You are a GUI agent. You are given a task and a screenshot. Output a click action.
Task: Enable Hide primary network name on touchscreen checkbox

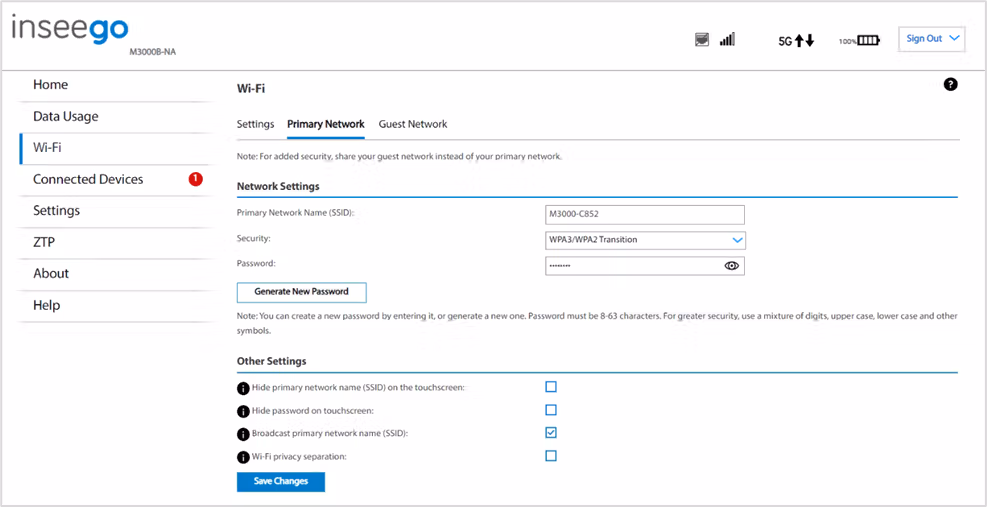tap(551, 387)
